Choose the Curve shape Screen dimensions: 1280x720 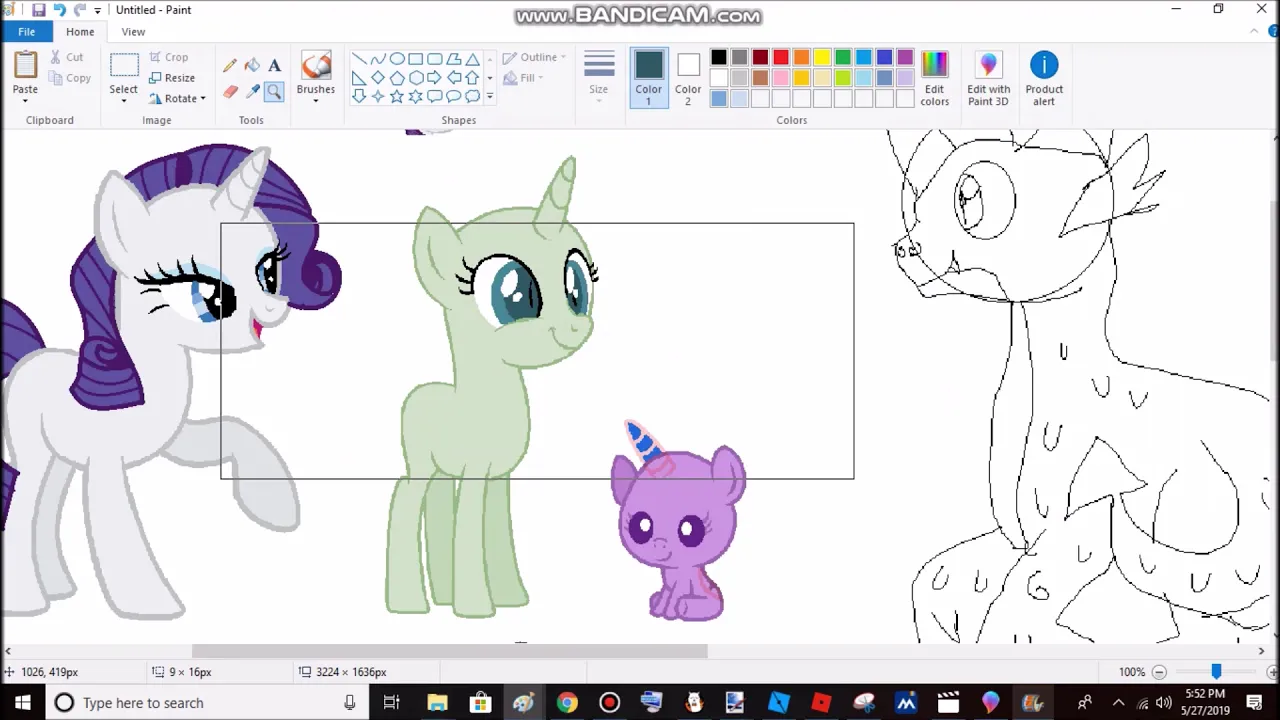pos(378,58)
